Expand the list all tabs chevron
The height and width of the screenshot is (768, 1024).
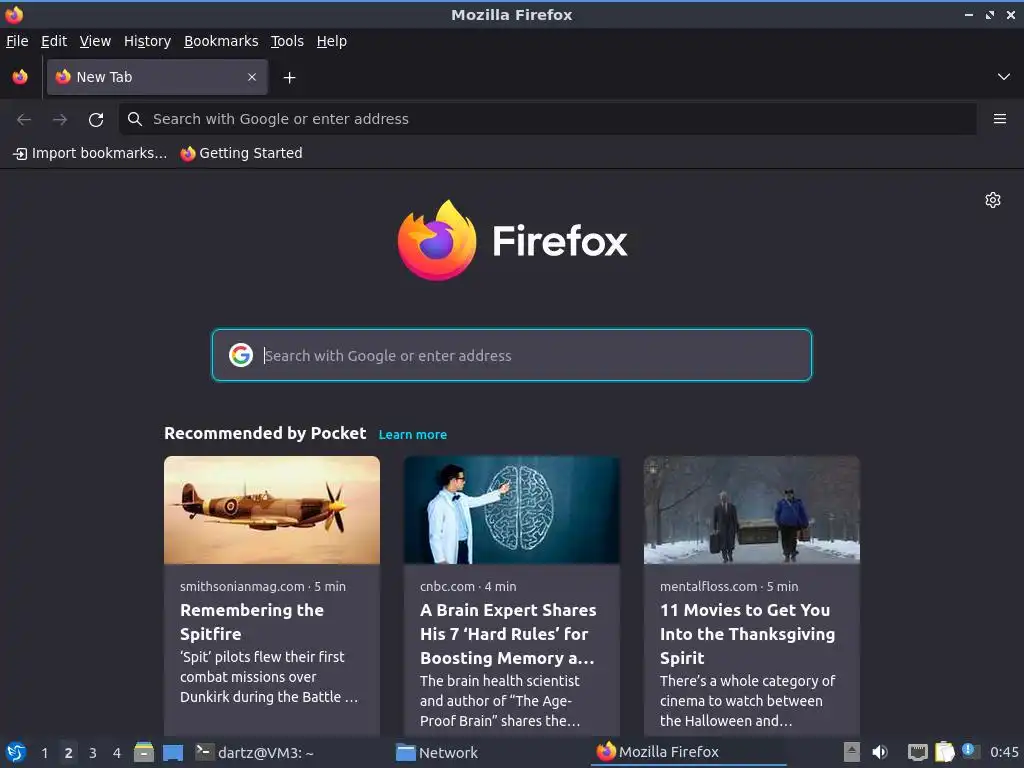click(1004, 77)
